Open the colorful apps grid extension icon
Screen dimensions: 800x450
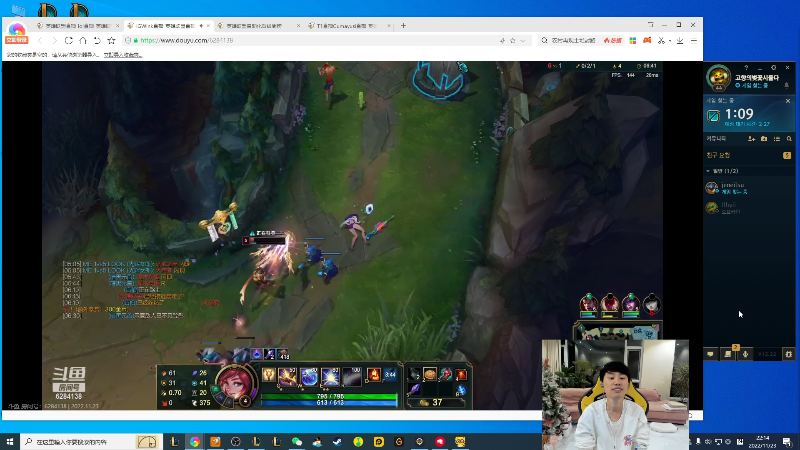(x=633, y=40)
